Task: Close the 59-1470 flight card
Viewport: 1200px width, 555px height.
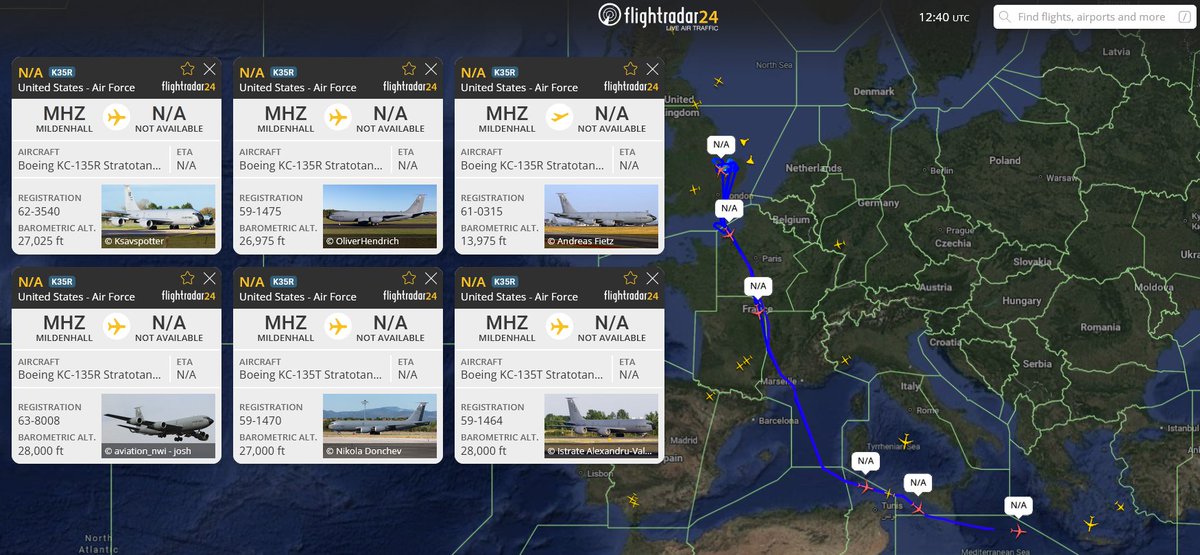Action: (430, 278)
